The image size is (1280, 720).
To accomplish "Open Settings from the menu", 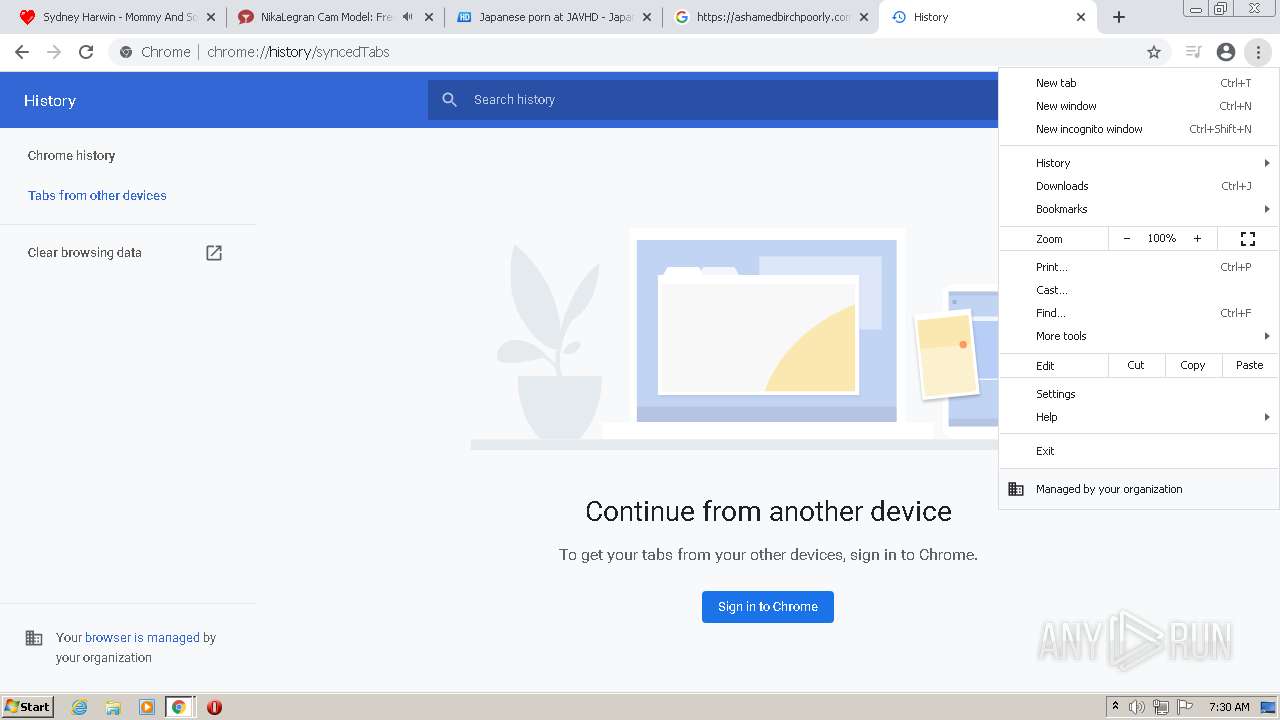I will pyautogui.click(x=1138, y=394).
